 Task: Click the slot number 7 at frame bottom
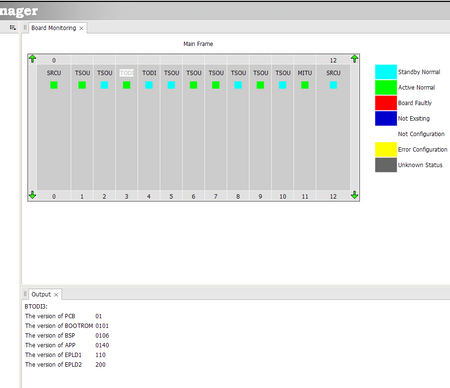[x=216, y=197]
